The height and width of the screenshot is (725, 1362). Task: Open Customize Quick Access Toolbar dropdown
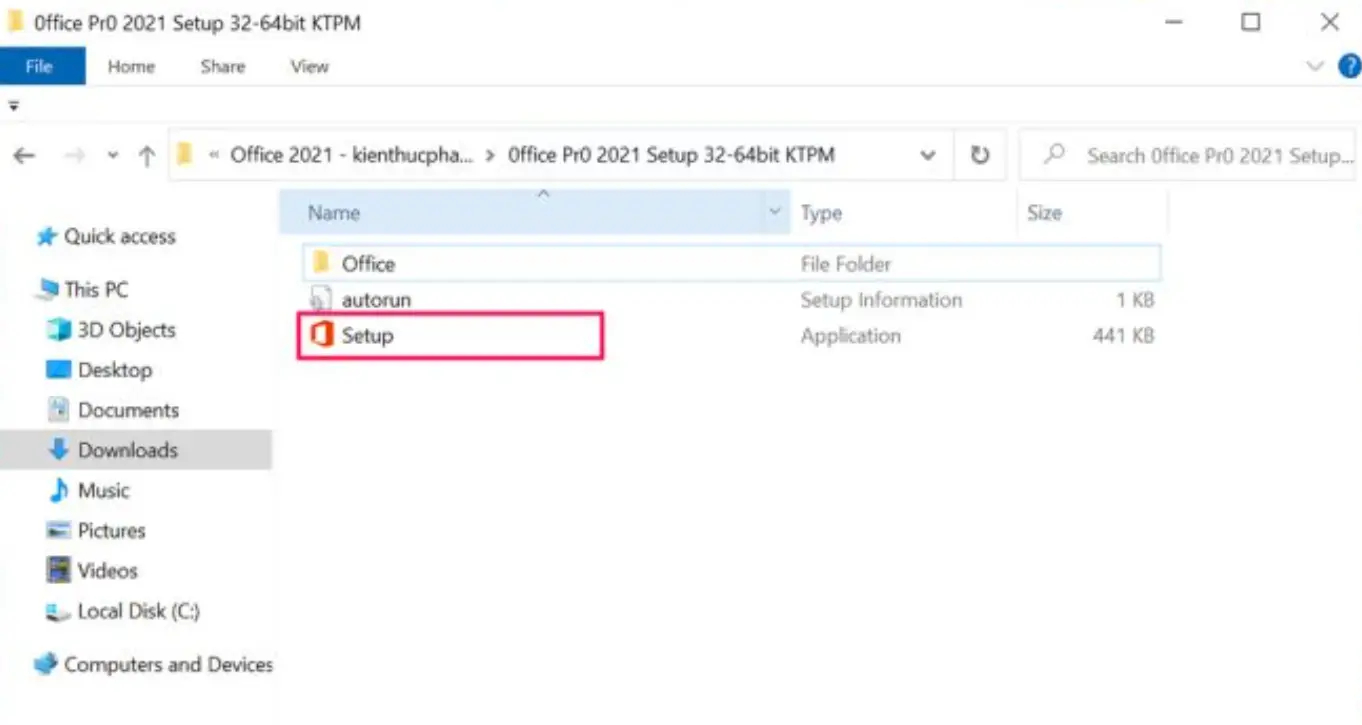click(x=14, y=105)
